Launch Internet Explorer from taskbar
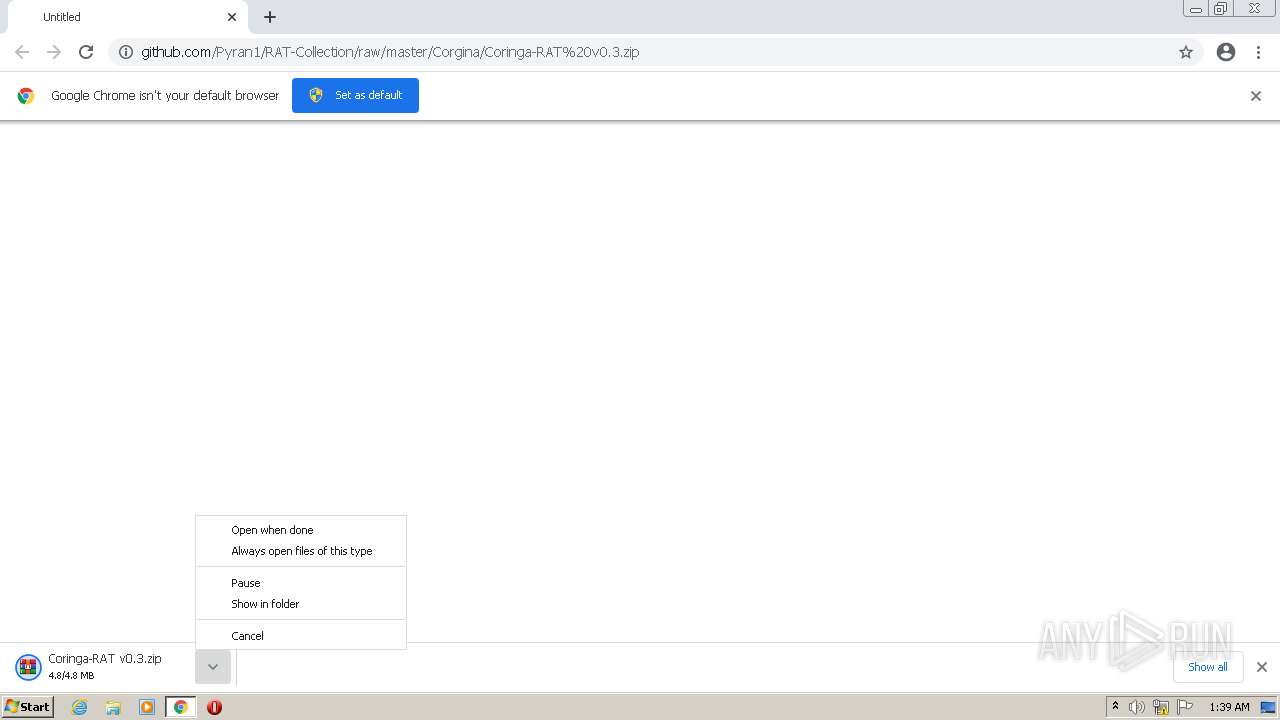 (79, 707)
